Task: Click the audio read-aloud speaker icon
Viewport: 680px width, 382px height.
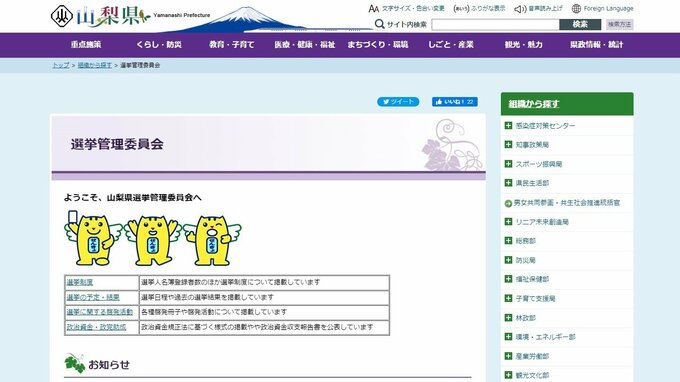Action: click(x=520, y=9)
